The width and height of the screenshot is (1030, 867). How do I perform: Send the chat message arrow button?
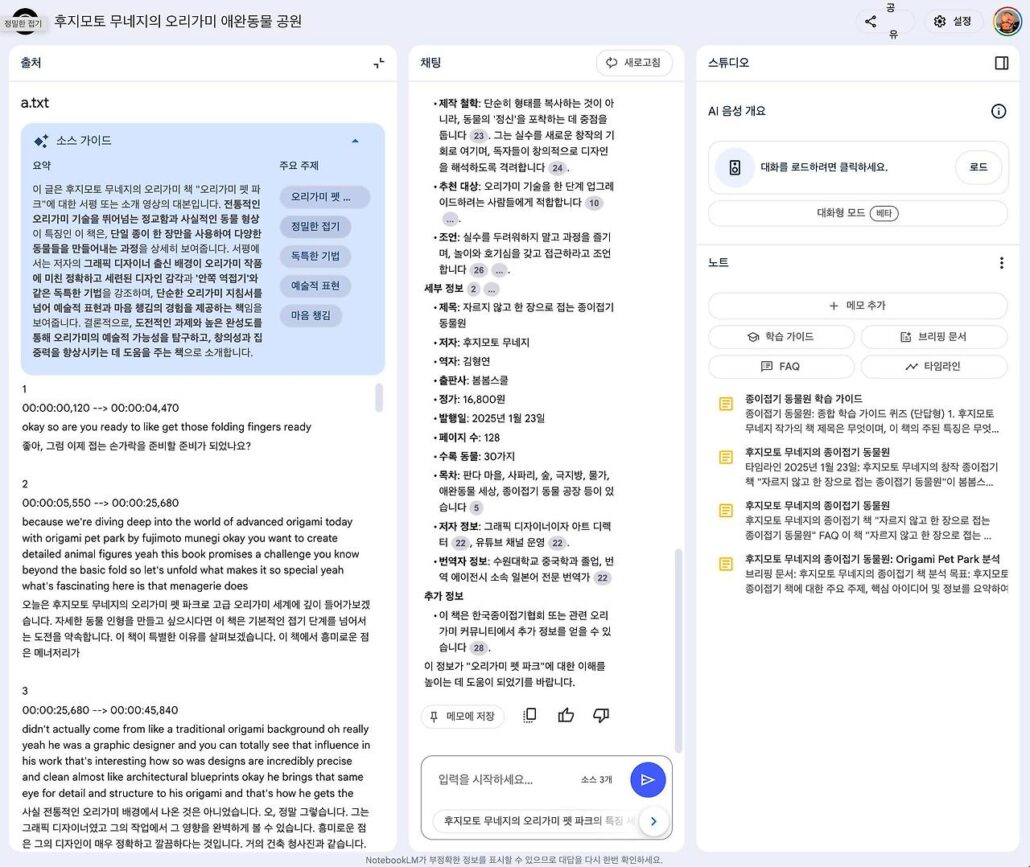pyautogui.click(x=647, y=780)
